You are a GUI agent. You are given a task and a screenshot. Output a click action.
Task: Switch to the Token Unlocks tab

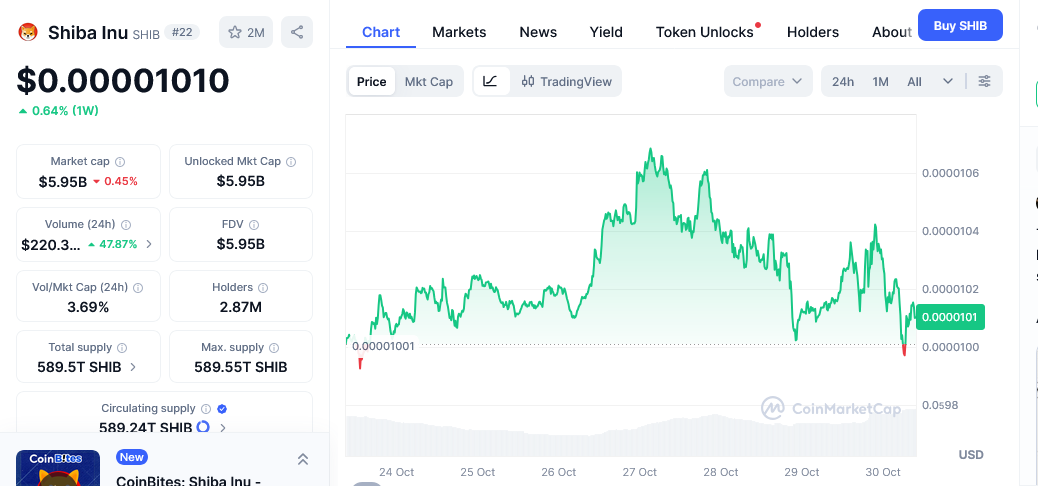pyautogui.click(x=705, y=32)
